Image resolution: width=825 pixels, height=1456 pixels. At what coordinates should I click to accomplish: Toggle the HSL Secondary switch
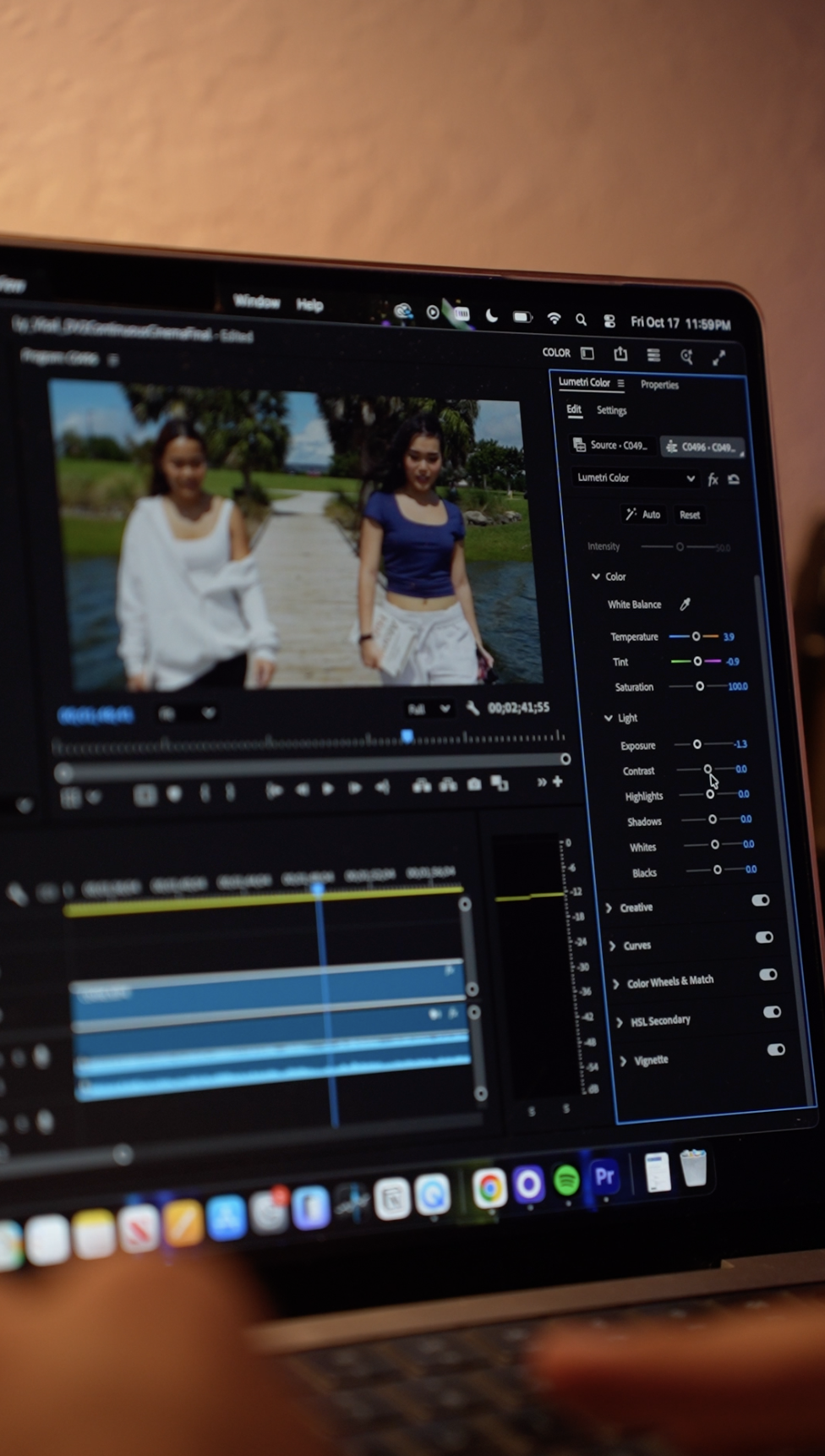(x=772, y=1011)
